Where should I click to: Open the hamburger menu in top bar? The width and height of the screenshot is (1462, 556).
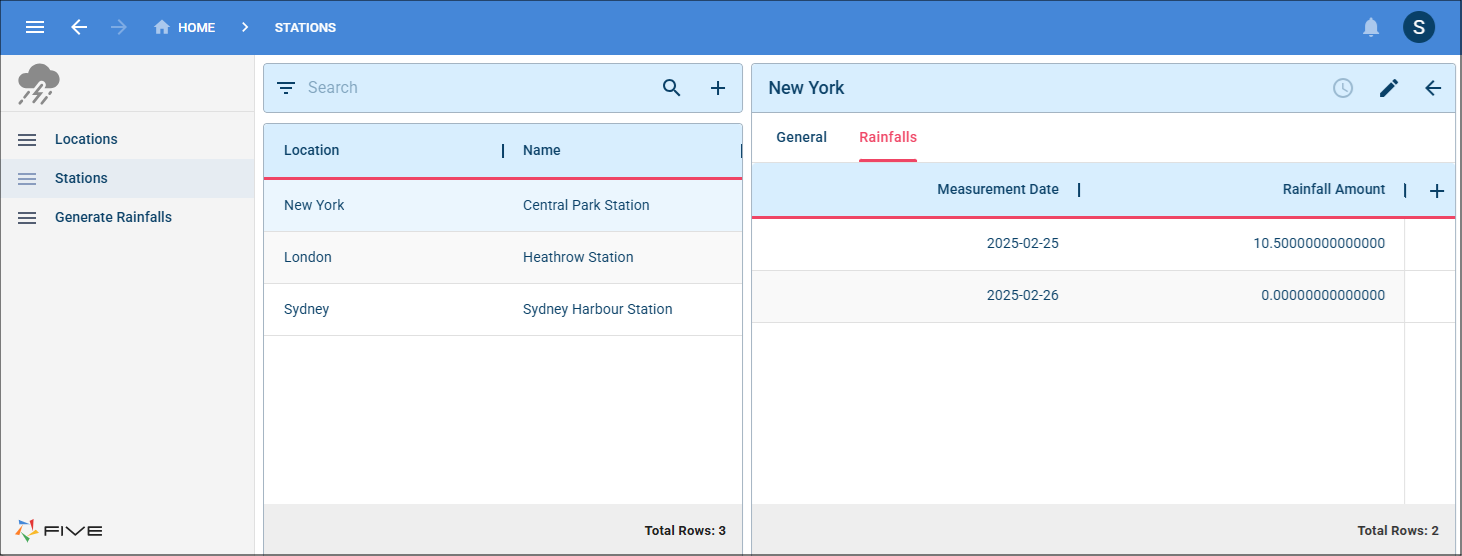pos(35,27)
